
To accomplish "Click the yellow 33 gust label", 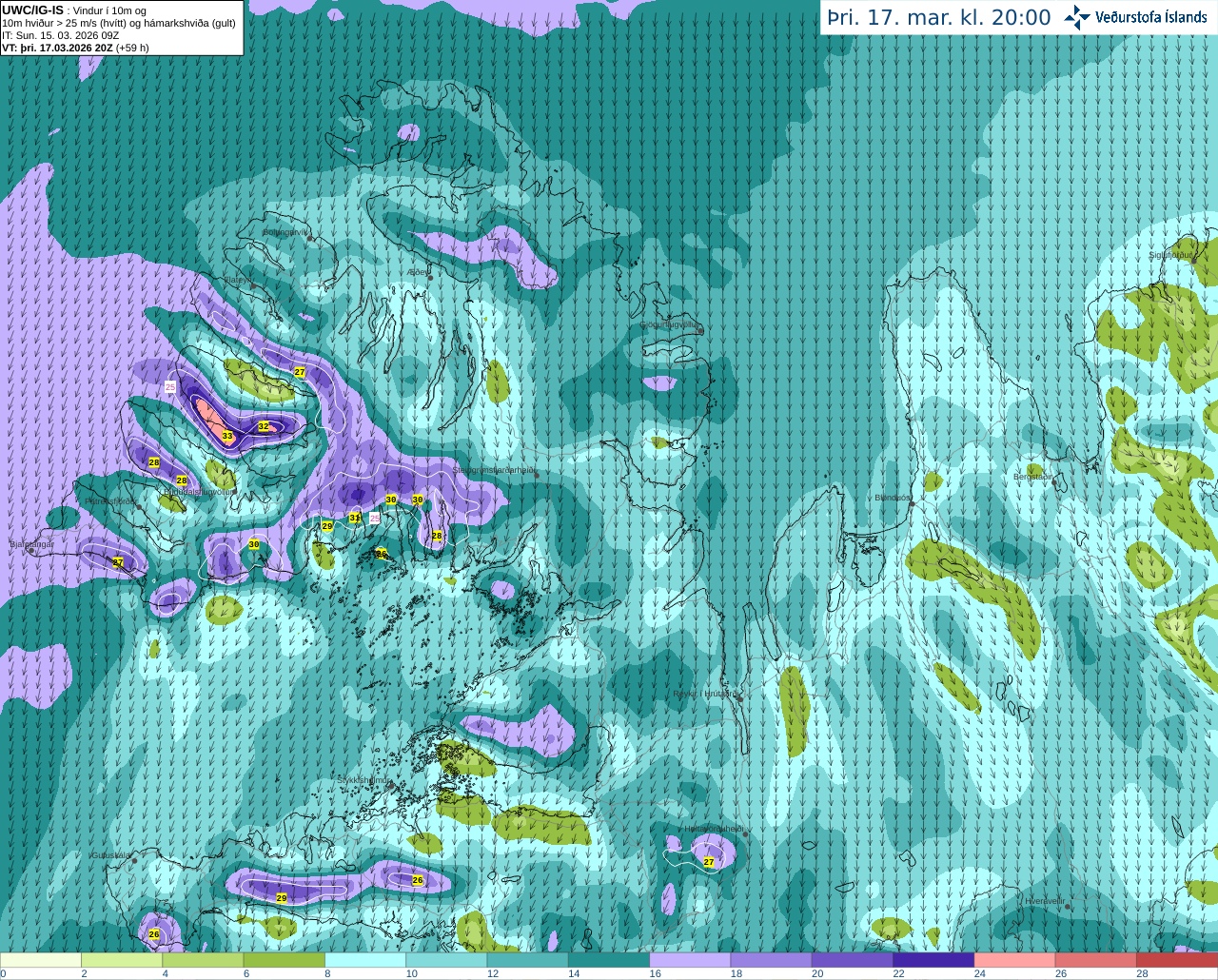I will point(226,436).
